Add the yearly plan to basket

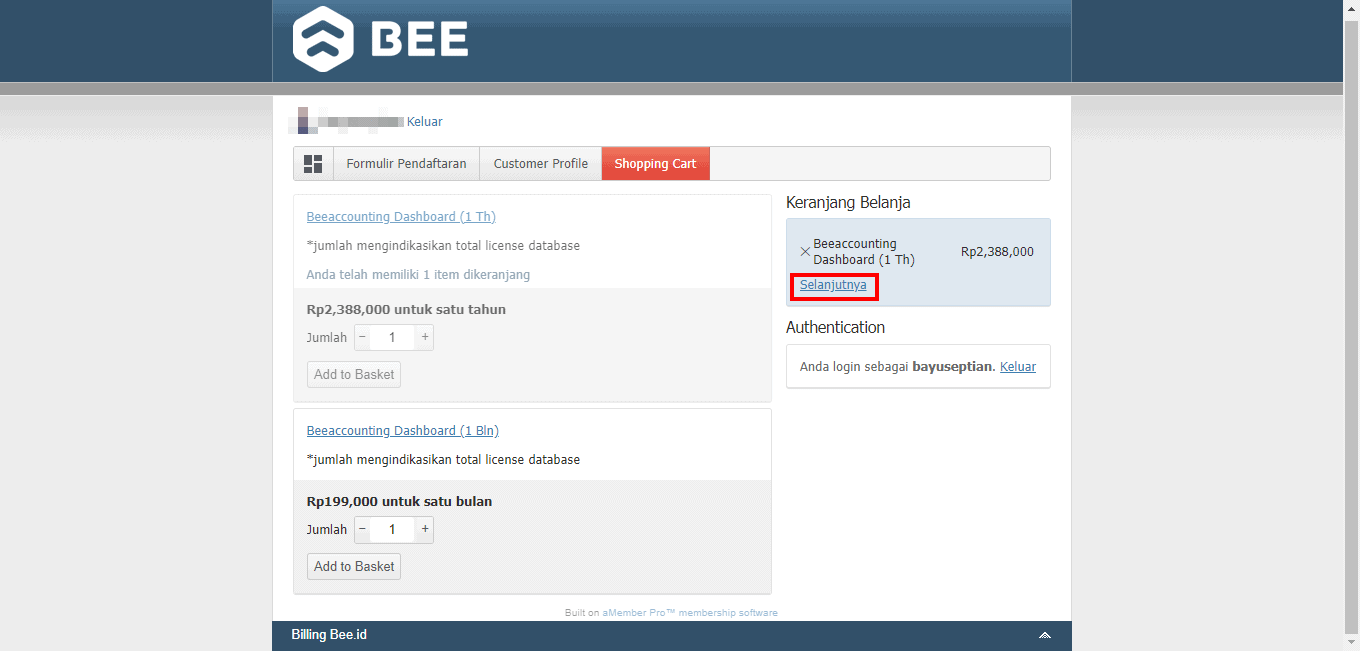[354, 374]
